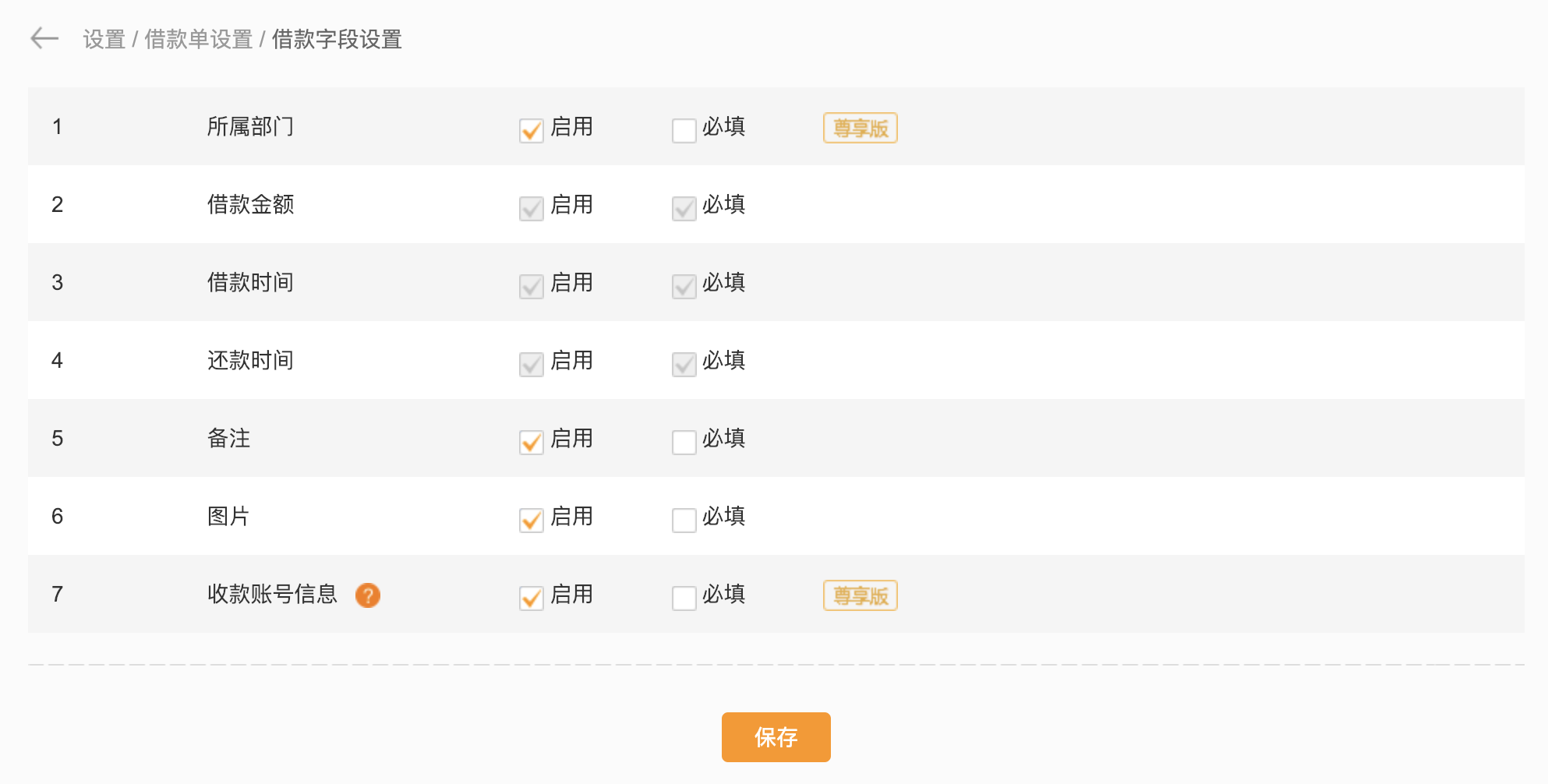The height and width of the screenshot is (784, 1548).
Task: Uncheck 启用 for 备注 field
Action: pyautogui.click(x=532, y=442)
